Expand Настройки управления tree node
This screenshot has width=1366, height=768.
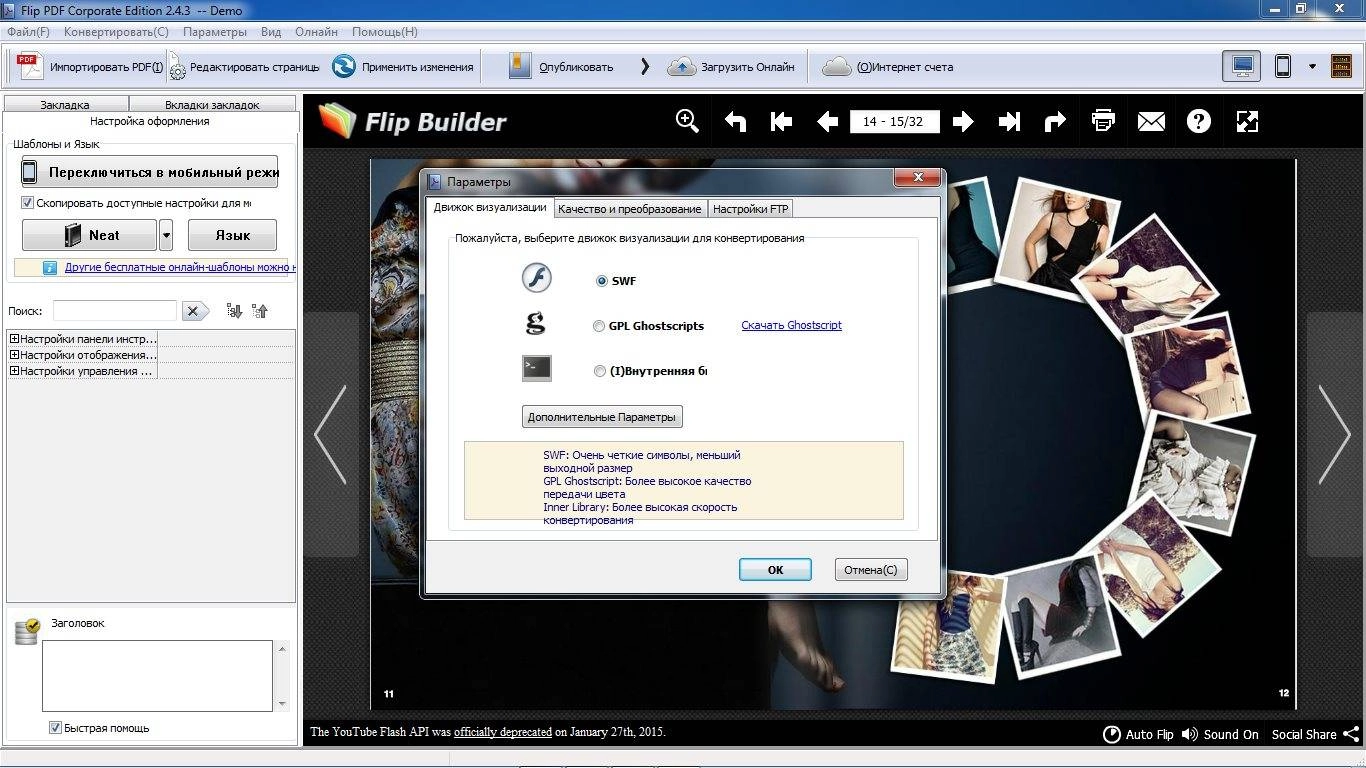point(14,371)
